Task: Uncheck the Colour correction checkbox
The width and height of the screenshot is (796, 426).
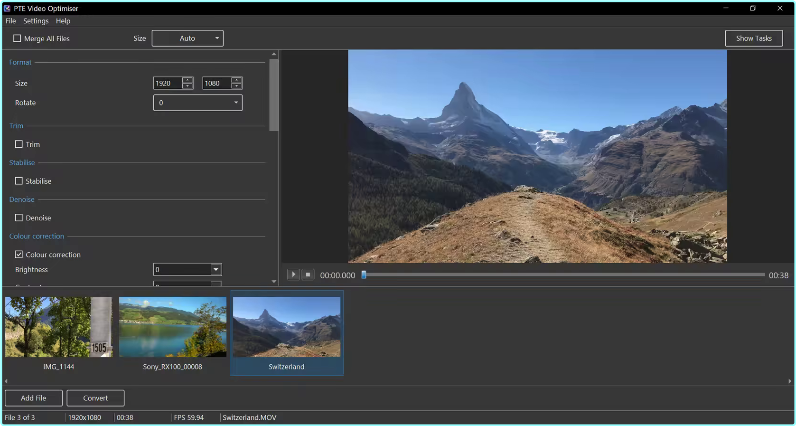Action: tap(19, 254)
